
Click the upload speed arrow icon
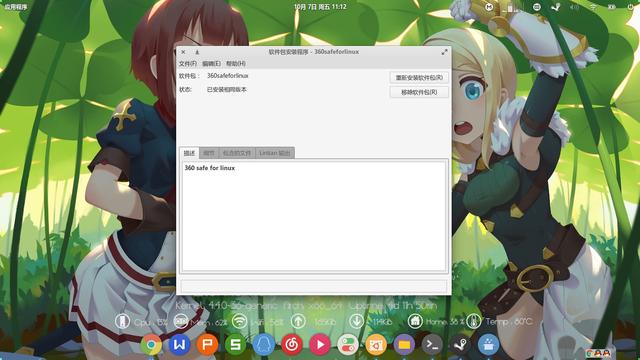(298, 322)
